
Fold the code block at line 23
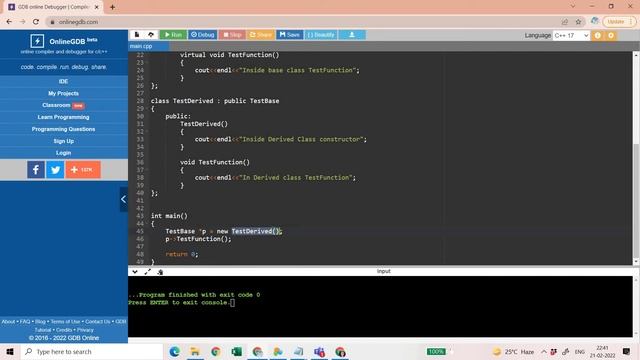pyautogui.click(x=147, y=62)
